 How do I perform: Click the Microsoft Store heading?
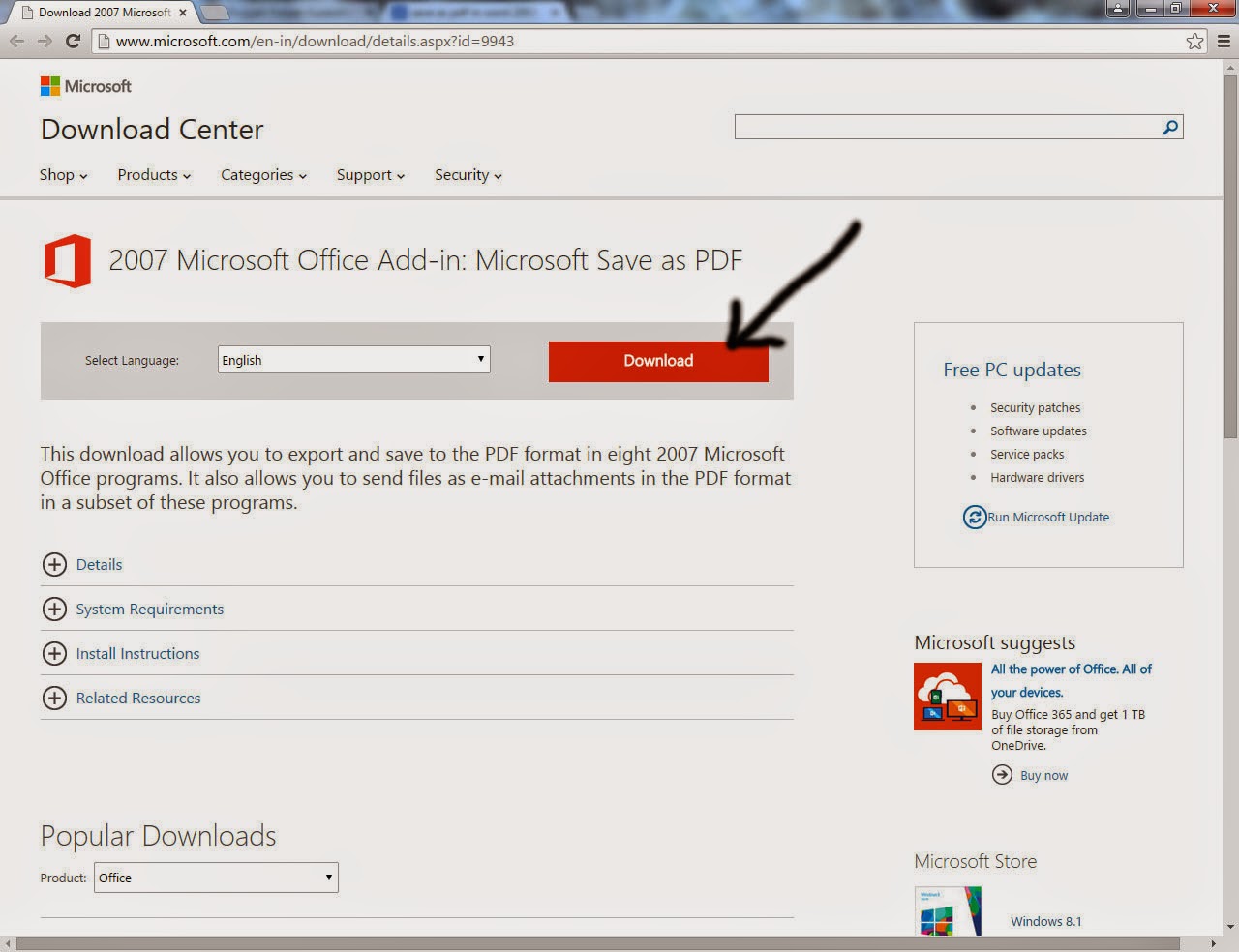tap(975, 861)
